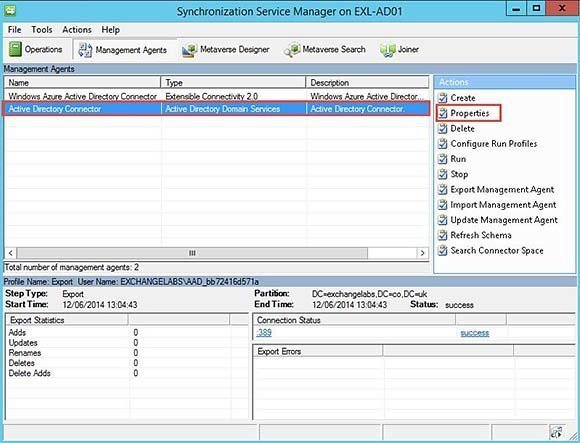Open the success connection status link
This screenshot has height=443, width=580.
pos(475,333)
